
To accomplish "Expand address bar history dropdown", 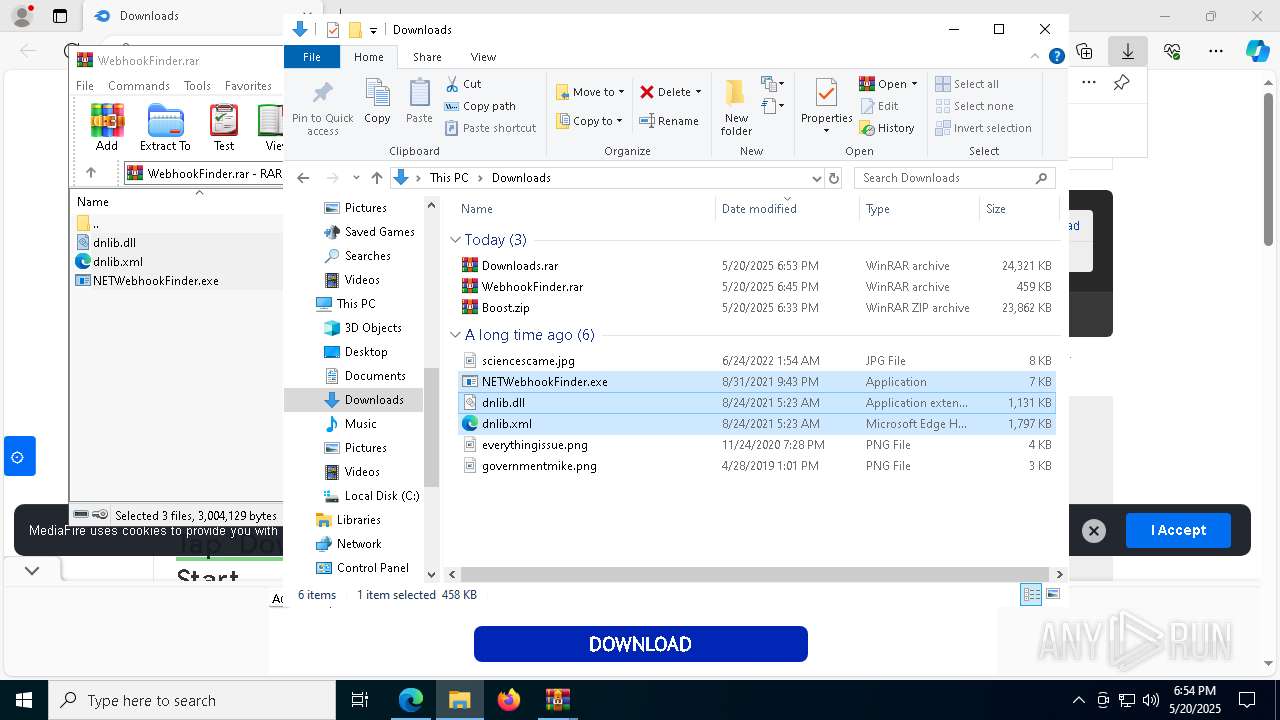I will pos(816,178).
